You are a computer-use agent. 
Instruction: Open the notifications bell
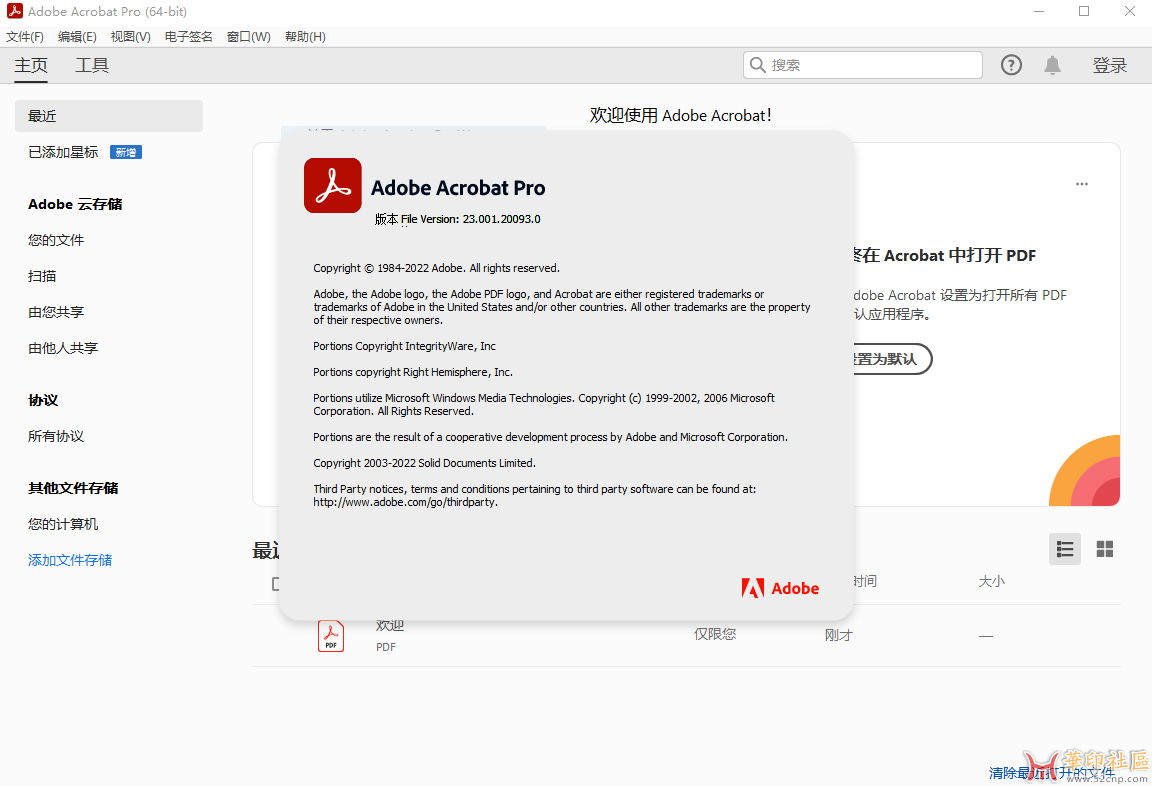pos(1052,65)
